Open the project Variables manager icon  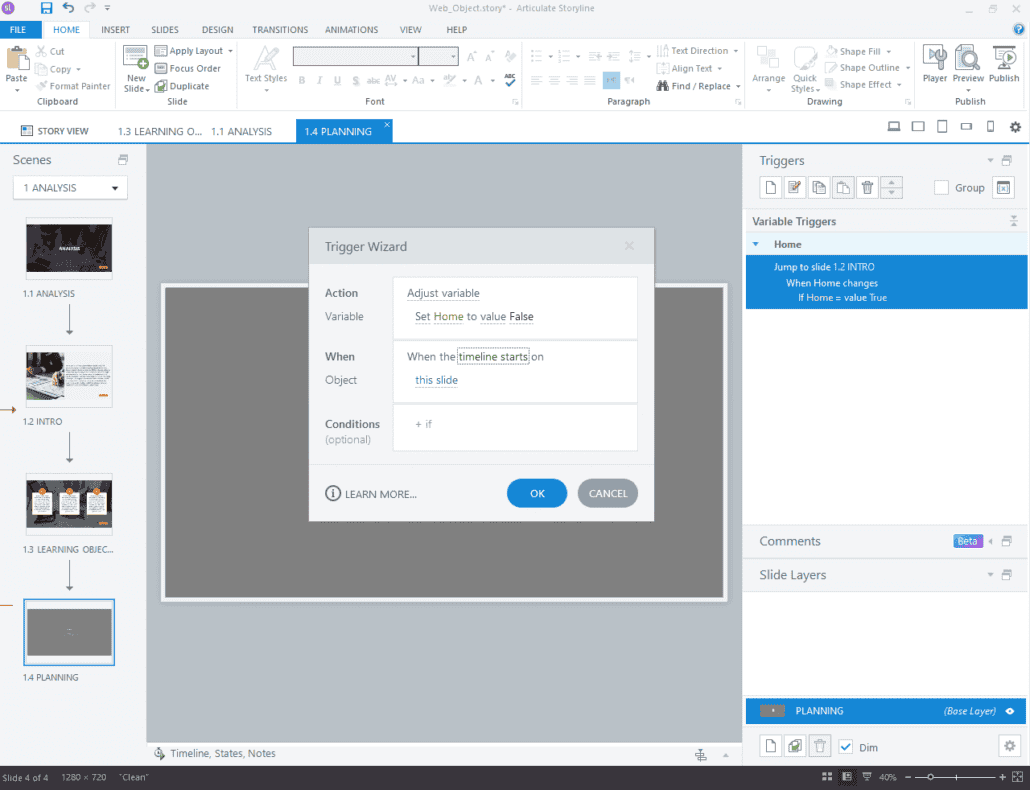[x=1003, y=187]
